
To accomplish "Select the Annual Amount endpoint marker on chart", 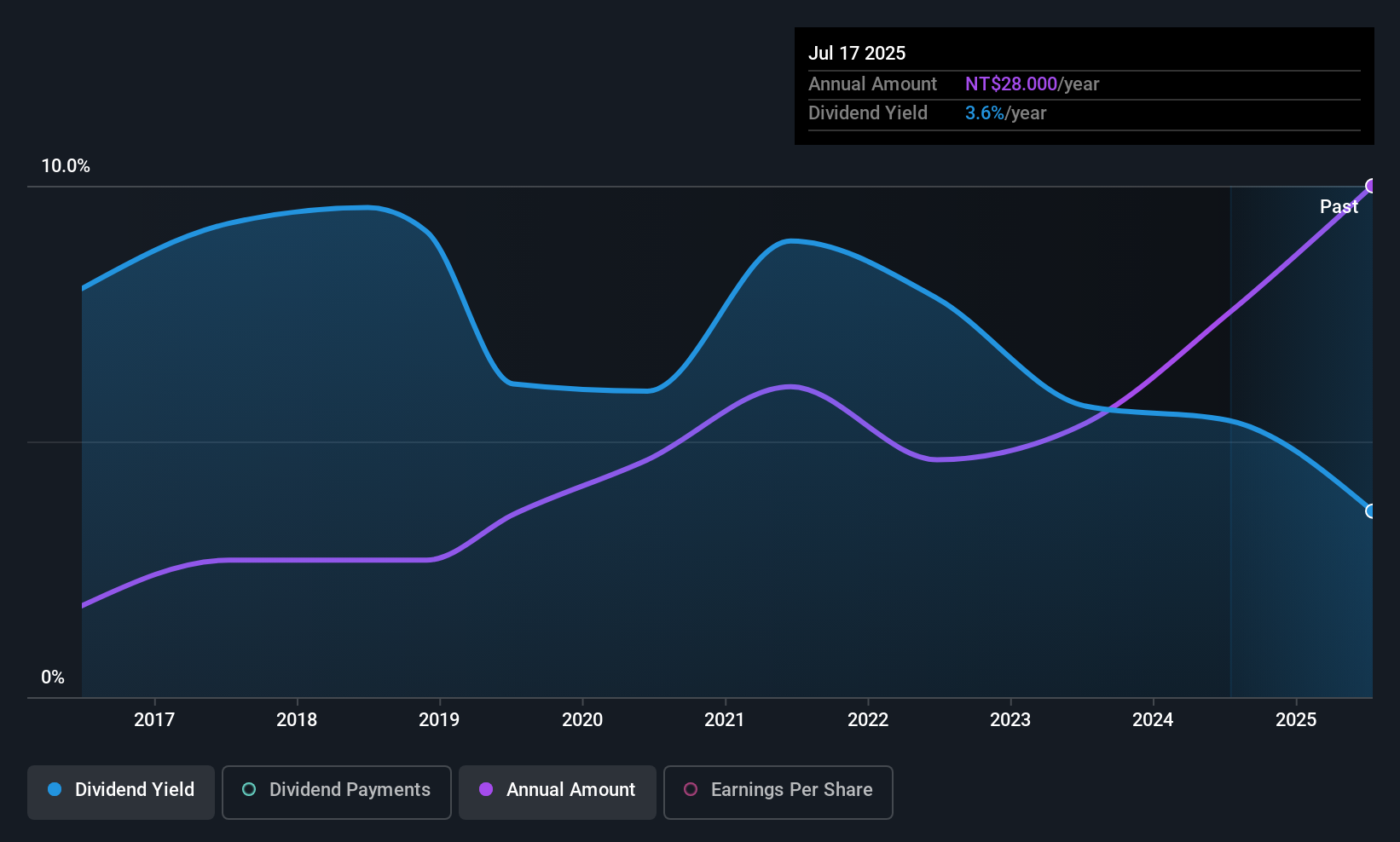I will tap(1371, 185).
